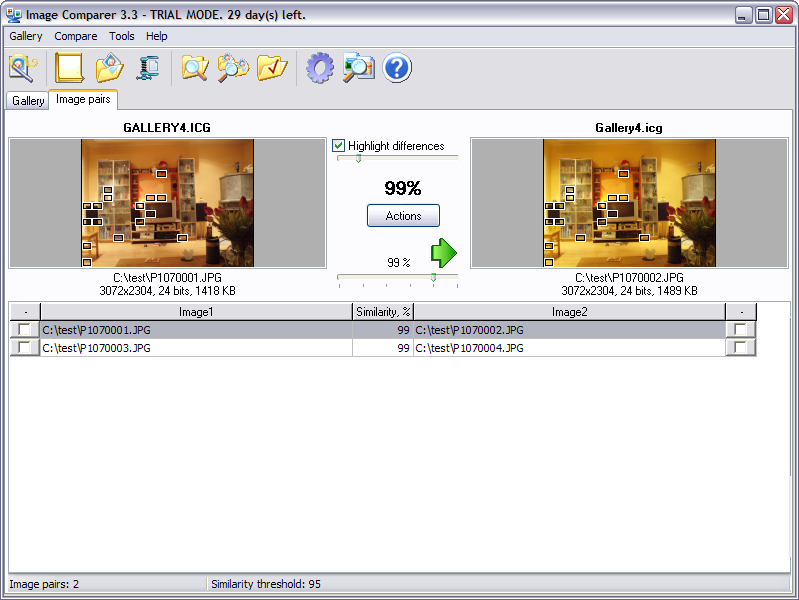Click left dash column header
The height and width of the screenshot is (600, 799).
click(x=25, y=312)
